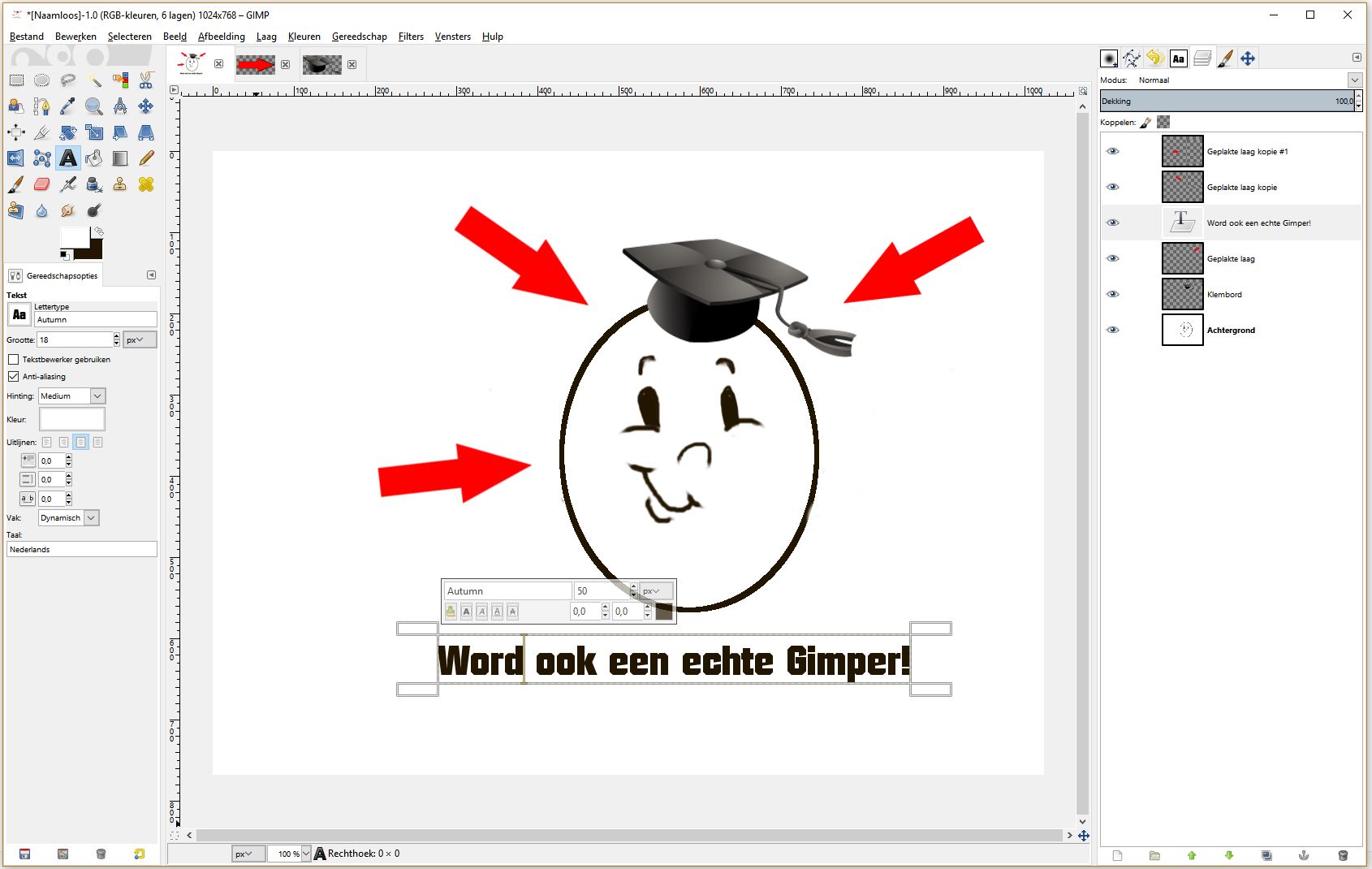The image size is (1372, 869).
Task: Toggle visibility of Achtergrond layer
Action: click(x=1113, y=330)
